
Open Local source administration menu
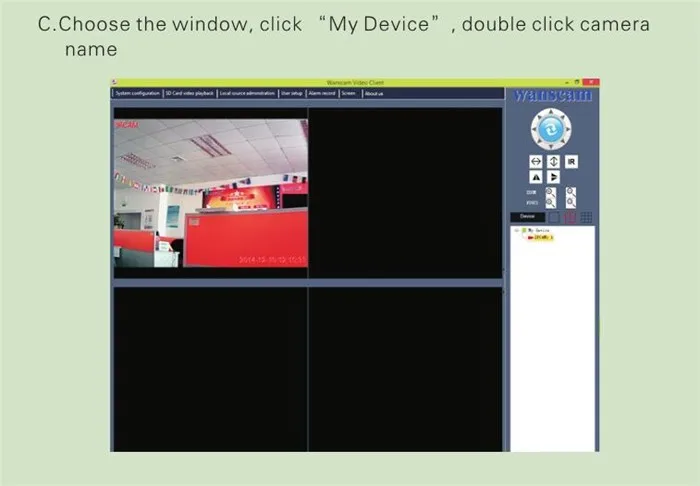(x=247, y=93)
